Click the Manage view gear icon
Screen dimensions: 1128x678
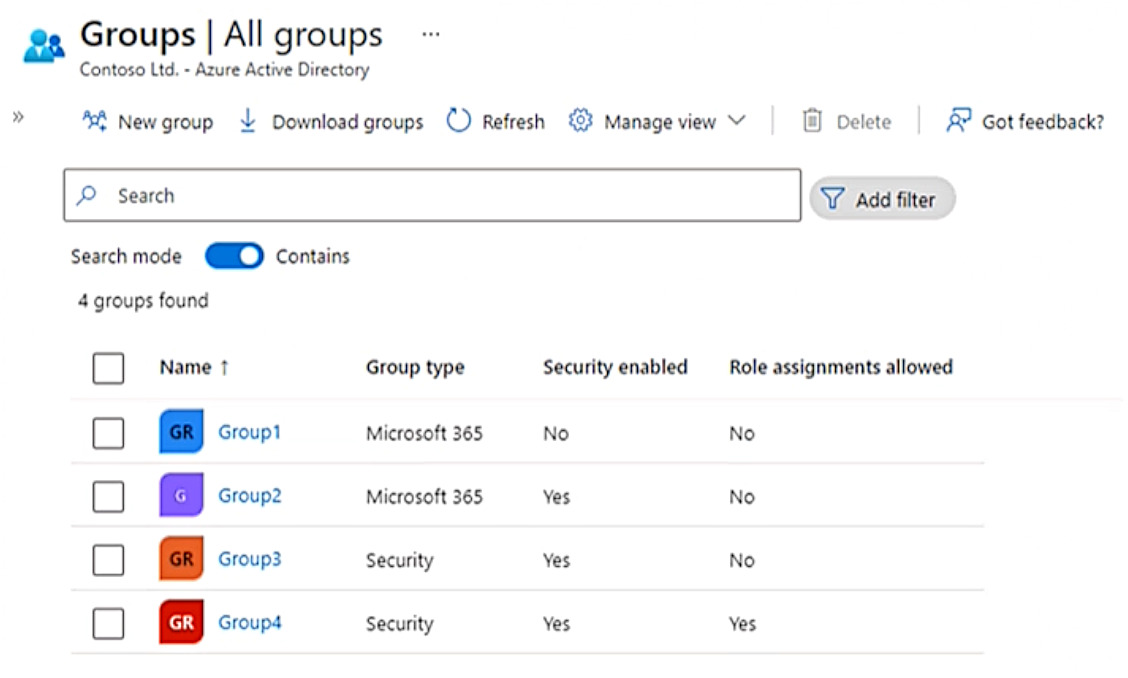(580, 121)
